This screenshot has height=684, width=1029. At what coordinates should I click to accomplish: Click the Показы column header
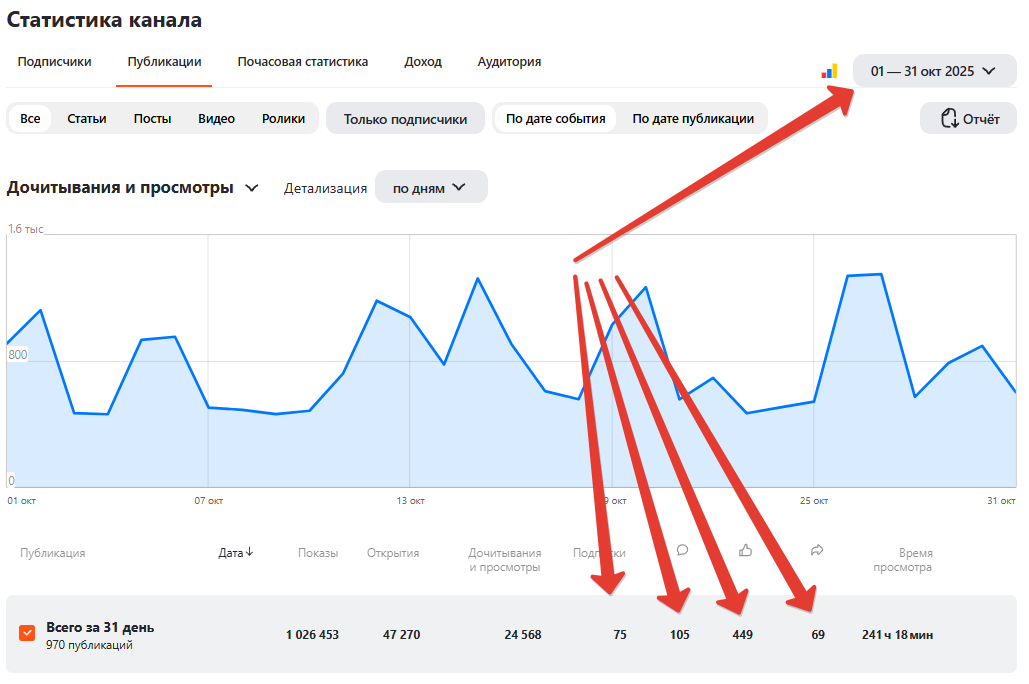318,553
